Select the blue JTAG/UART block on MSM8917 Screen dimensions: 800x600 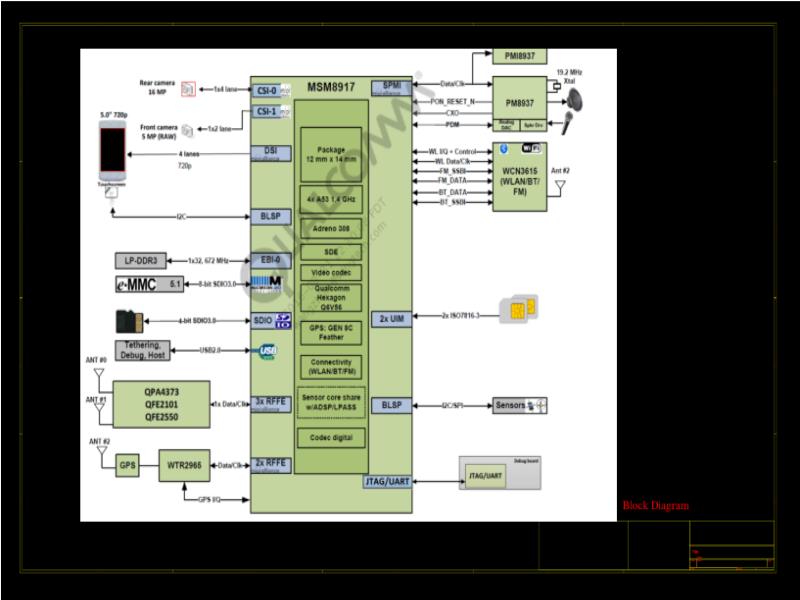click(387, 482)
